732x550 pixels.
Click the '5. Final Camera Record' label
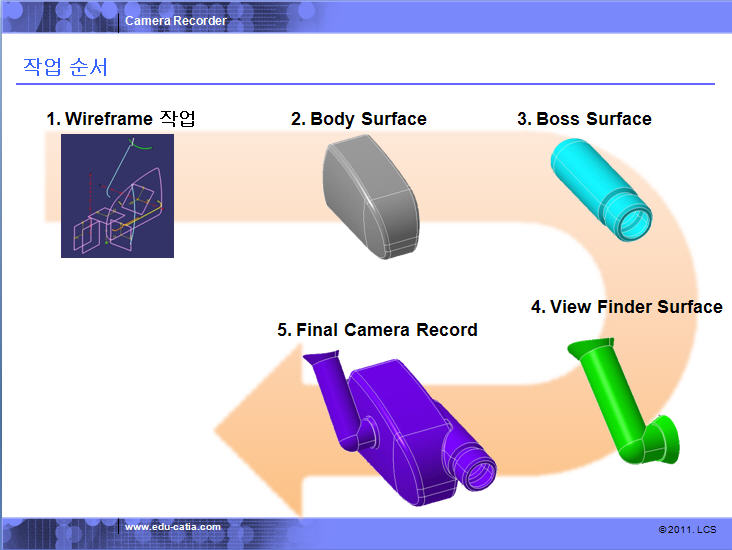(x=377, y=330)
